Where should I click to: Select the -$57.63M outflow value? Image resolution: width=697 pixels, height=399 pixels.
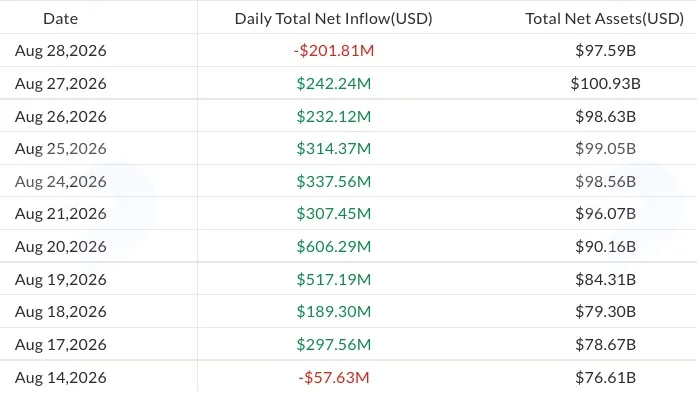pyautogui.click(x=333, y=378)
